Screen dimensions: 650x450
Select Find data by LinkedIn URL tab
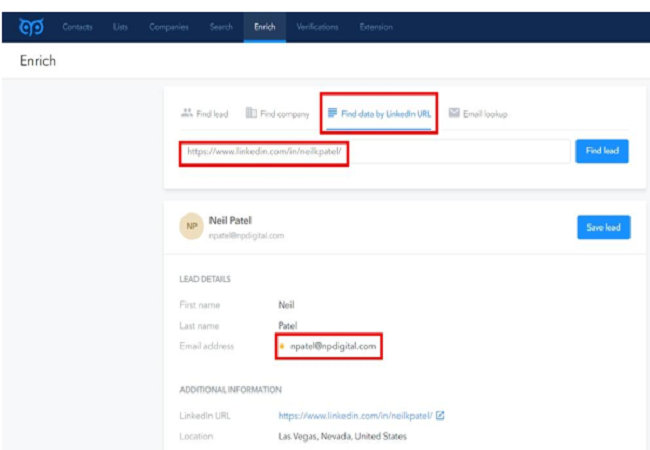click(x=379, y=113)
